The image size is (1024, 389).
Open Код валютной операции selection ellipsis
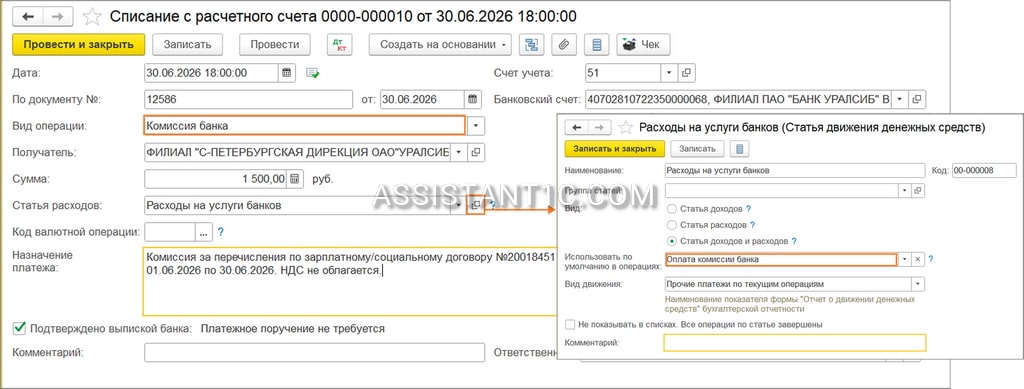tap(204, 232)
